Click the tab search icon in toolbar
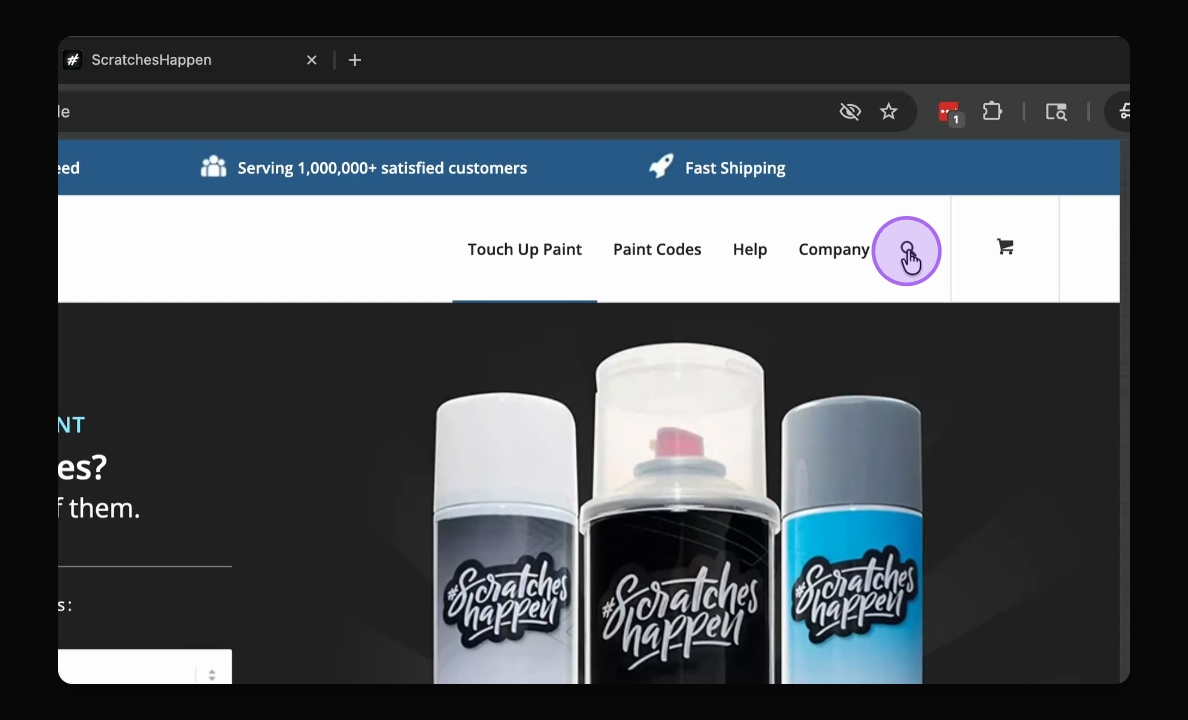Screen dimensions: 1188x720 tap(1056, 112)
